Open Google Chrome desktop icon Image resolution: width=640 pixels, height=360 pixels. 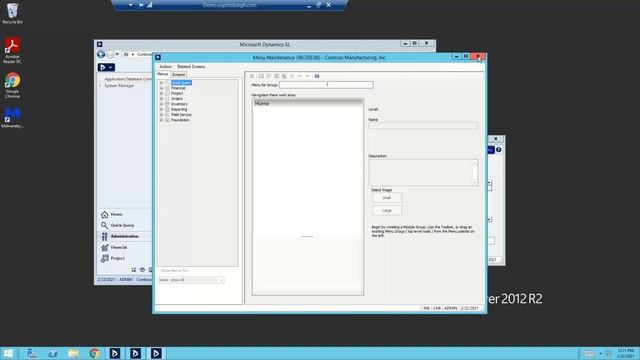[12, 86]
